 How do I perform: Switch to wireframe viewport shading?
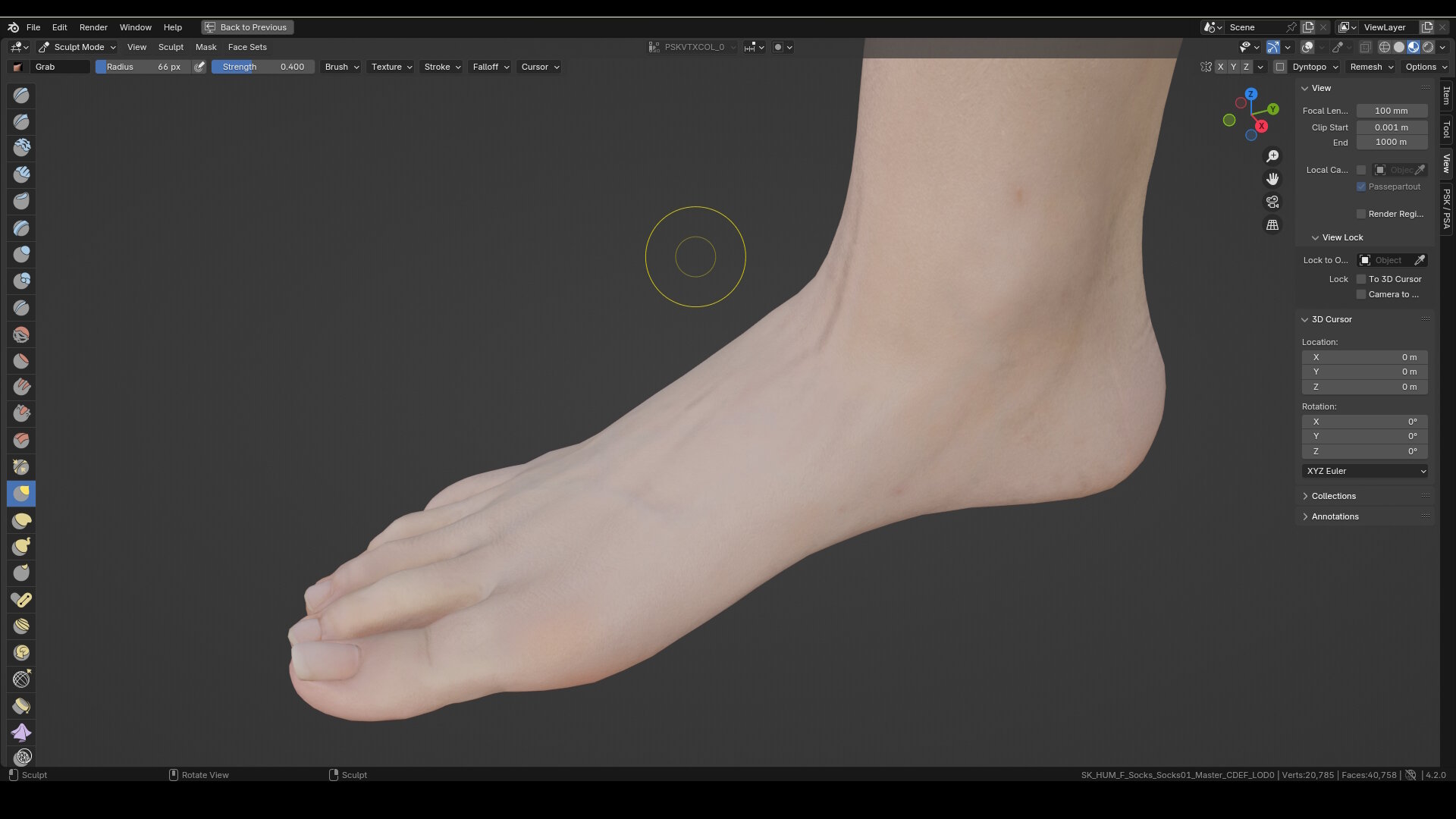pos(1385,47)
